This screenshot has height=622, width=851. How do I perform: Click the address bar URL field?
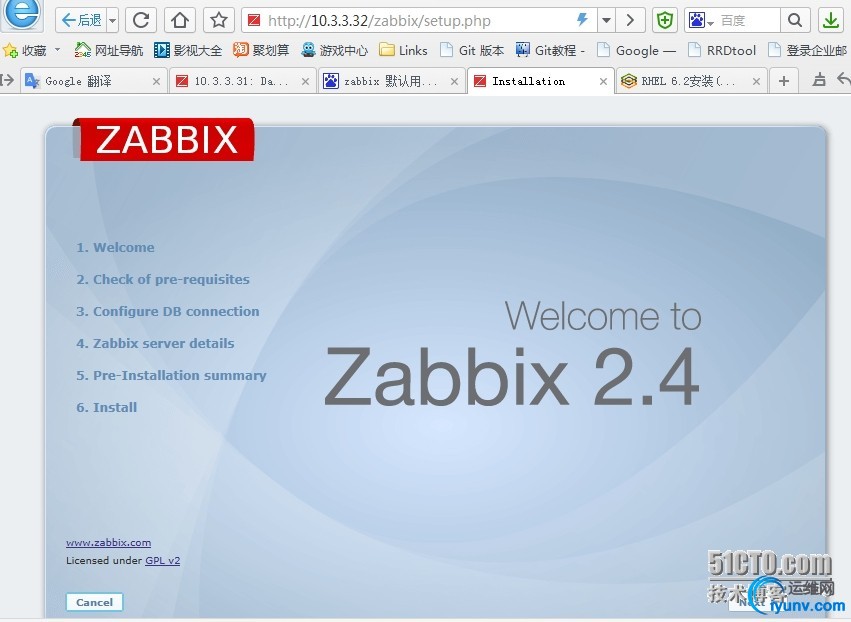tap(418, 21)
